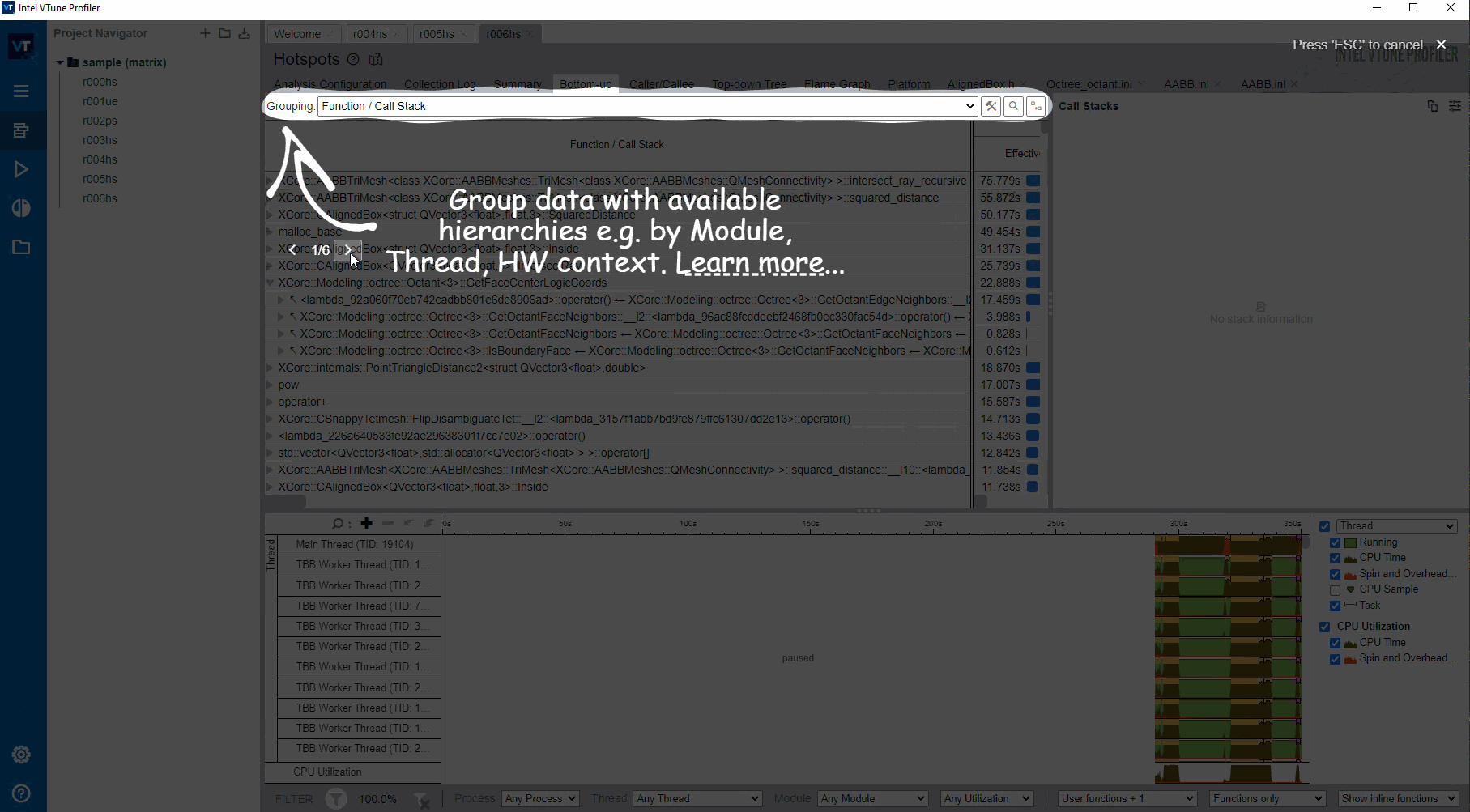
Task: Collapse GetFaceCenterLogicCoords row
Action: pyautogui.click(x=271, y=283)
